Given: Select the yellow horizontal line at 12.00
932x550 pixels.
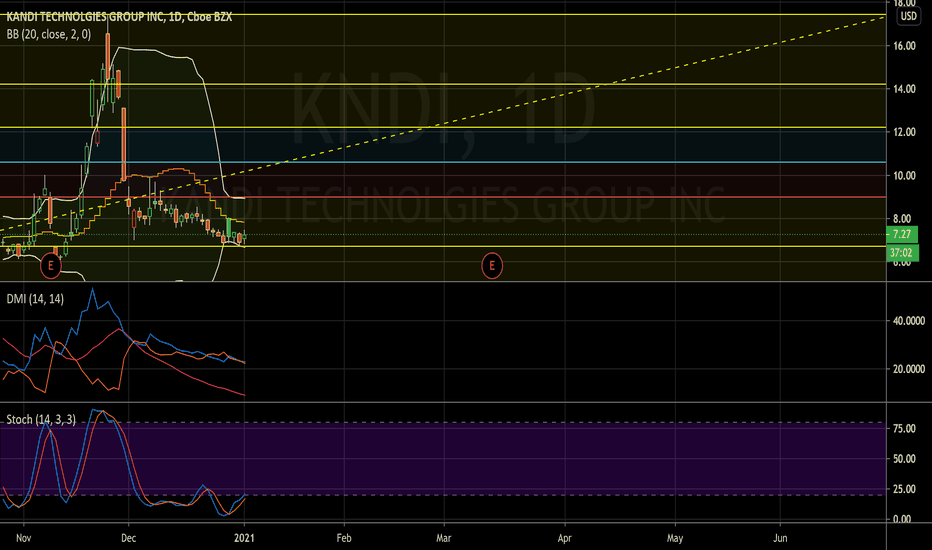Looking at the screenshot, I should click(x=443, y=127).
